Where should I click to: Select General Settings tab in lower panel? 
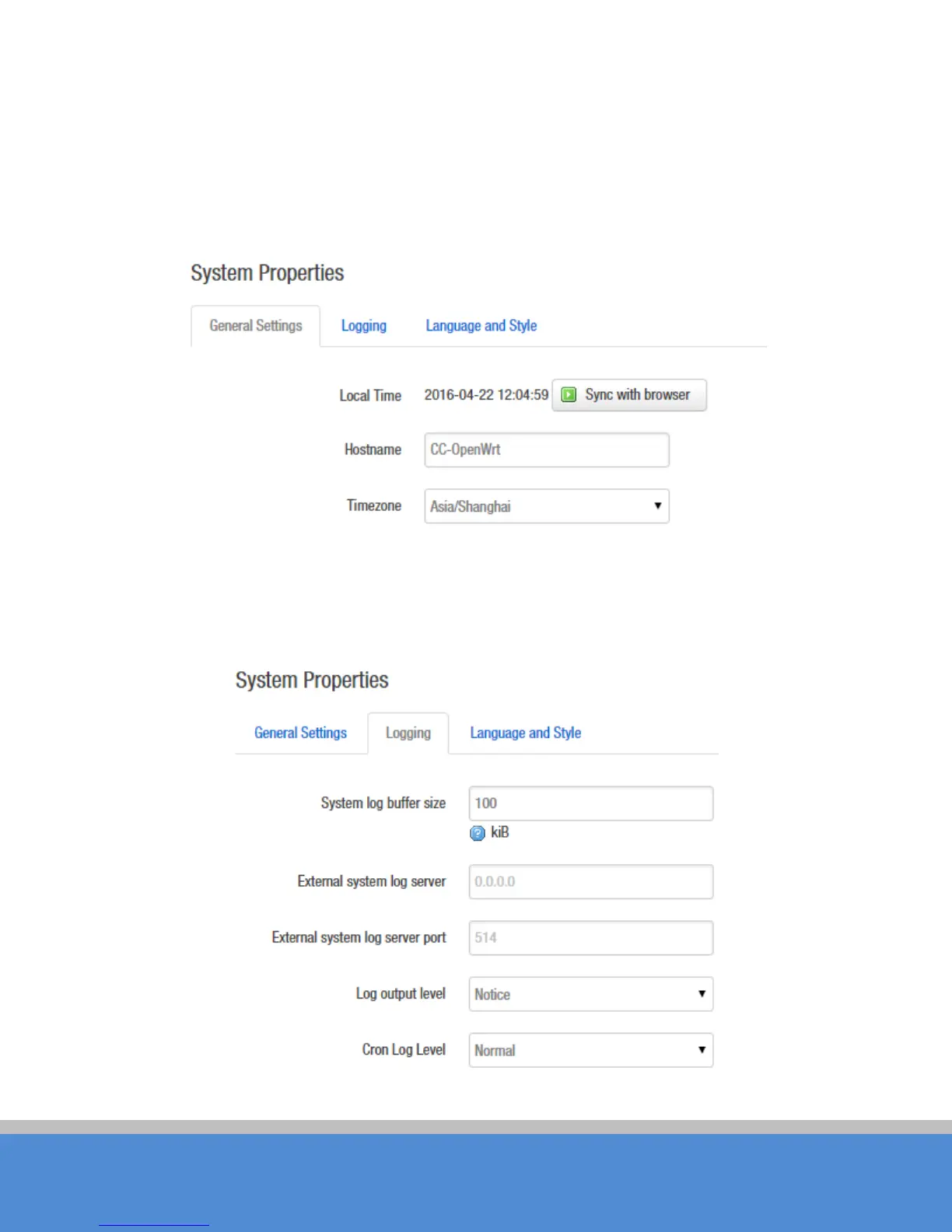click(x=300, y=733)
